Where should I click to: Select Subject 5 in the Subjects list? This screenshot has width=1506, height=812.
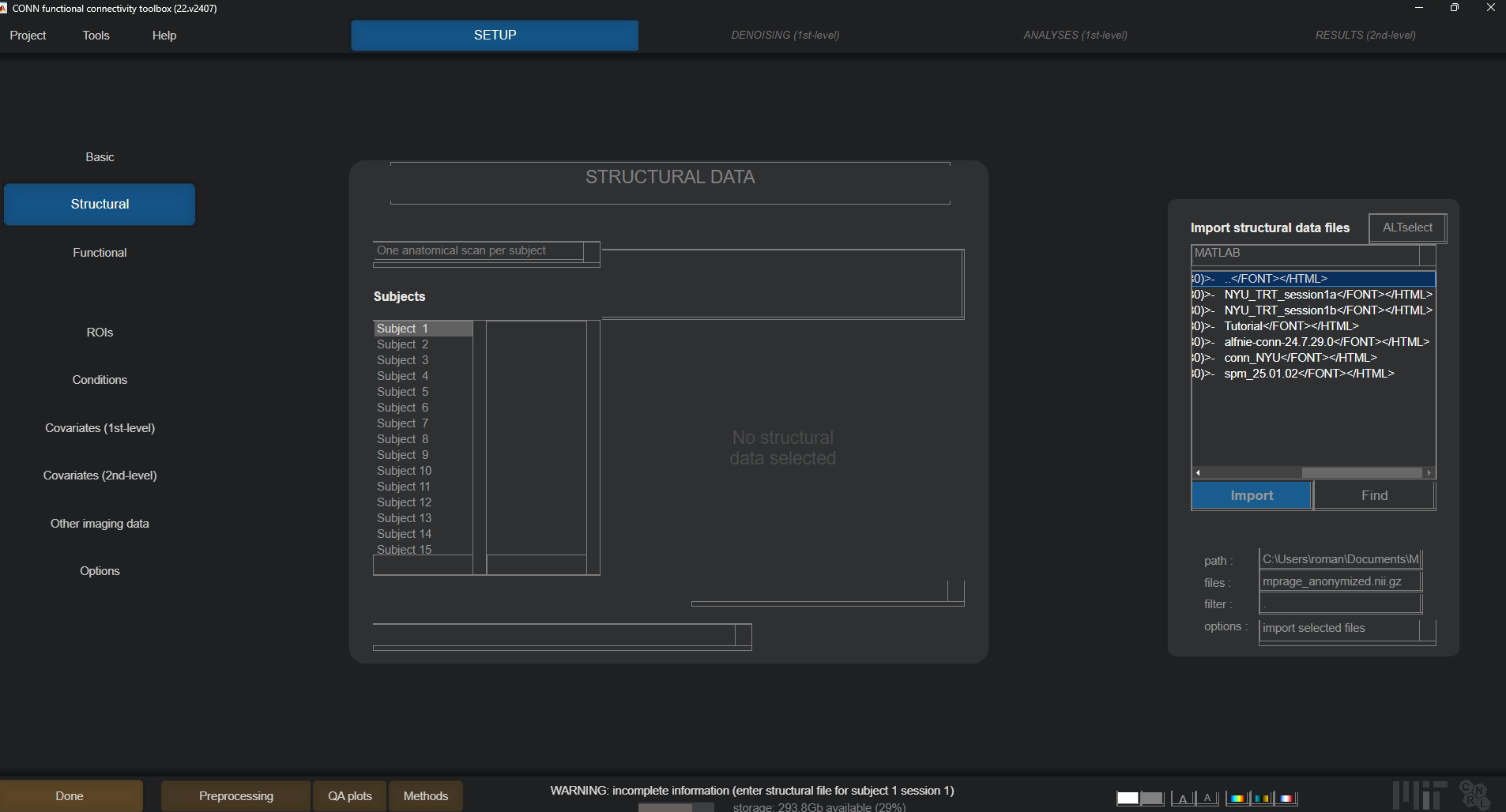[403, 392]
